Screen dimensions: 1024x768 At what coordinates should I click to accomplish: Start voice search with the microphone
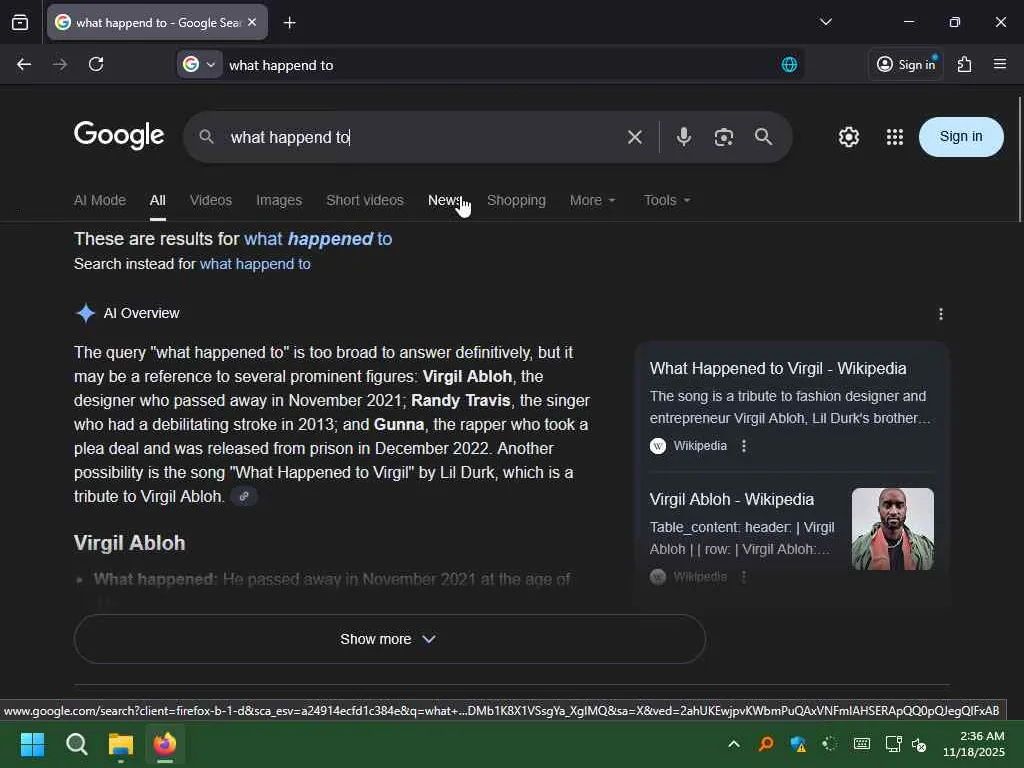(683, 136)
